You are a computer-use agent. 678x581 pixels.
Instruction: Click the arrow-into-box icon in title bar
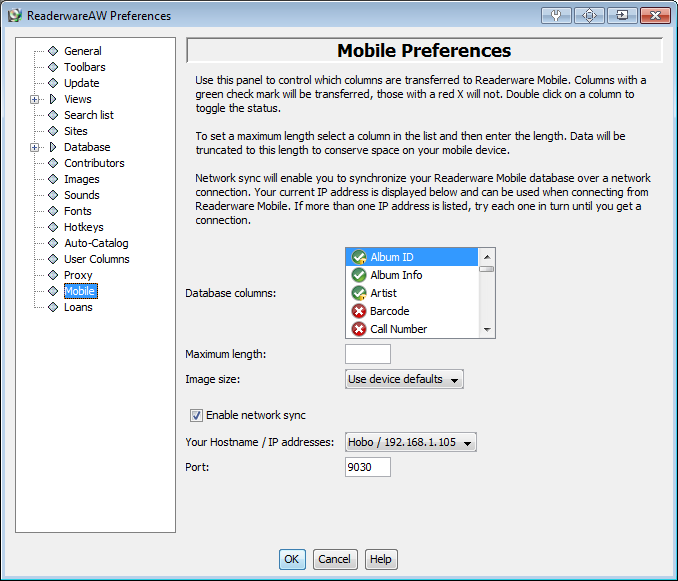tap(622, 16)
